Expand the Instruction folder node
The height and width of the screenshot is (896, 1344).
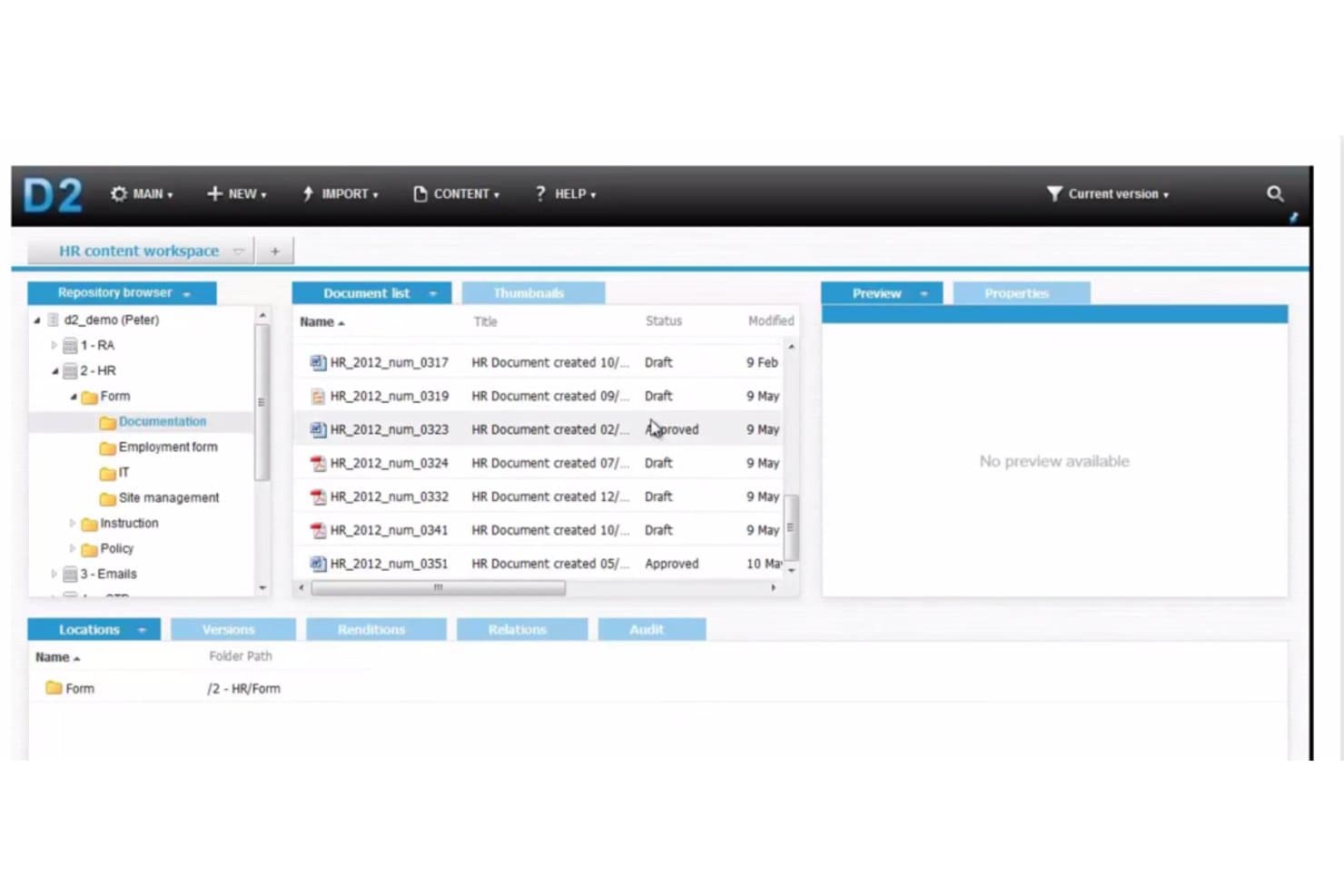(x=73, y=523)
